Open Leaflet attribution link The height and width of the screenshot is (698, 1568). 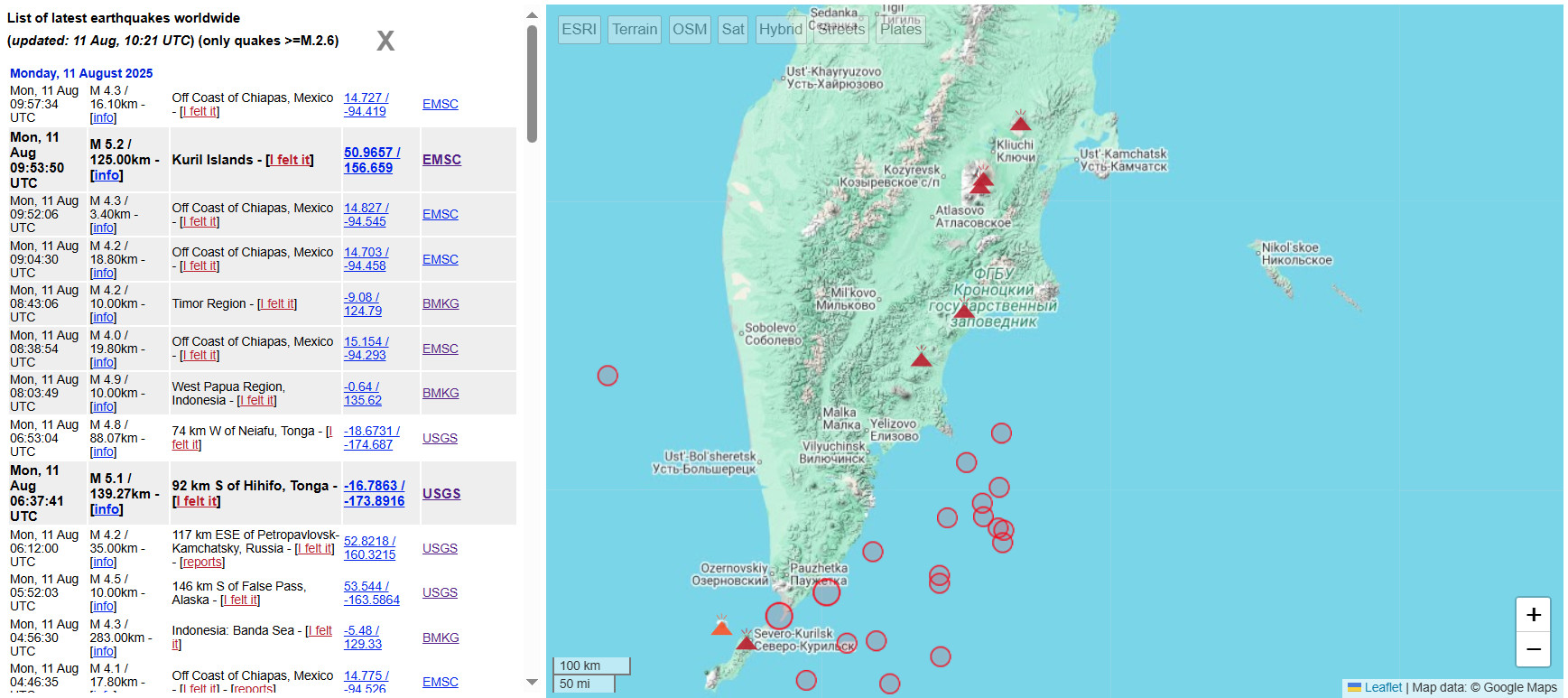tap(1383, 687)
